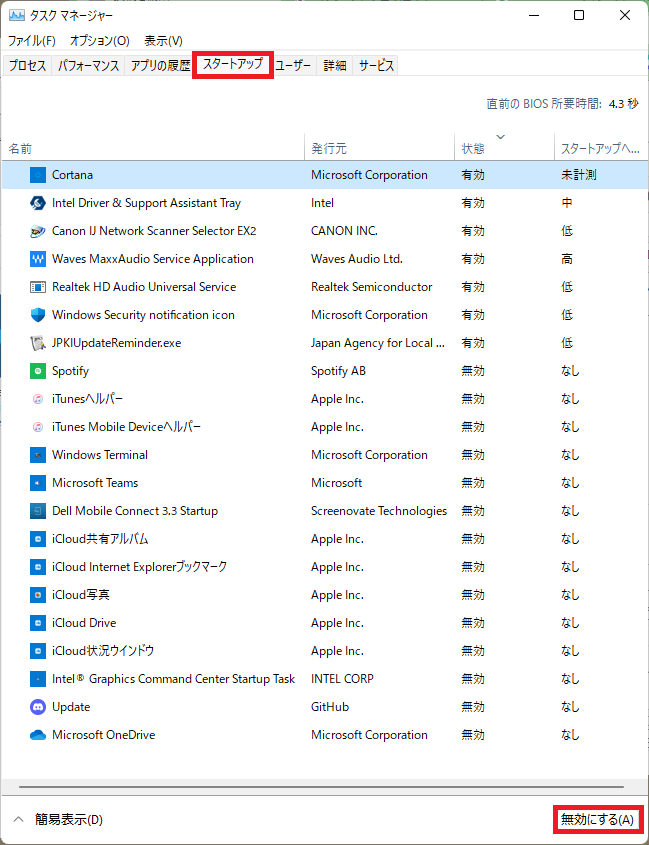Select the Spotify AB publisher cell
This screenshot has width=649, height=845.
coord(339,371)
